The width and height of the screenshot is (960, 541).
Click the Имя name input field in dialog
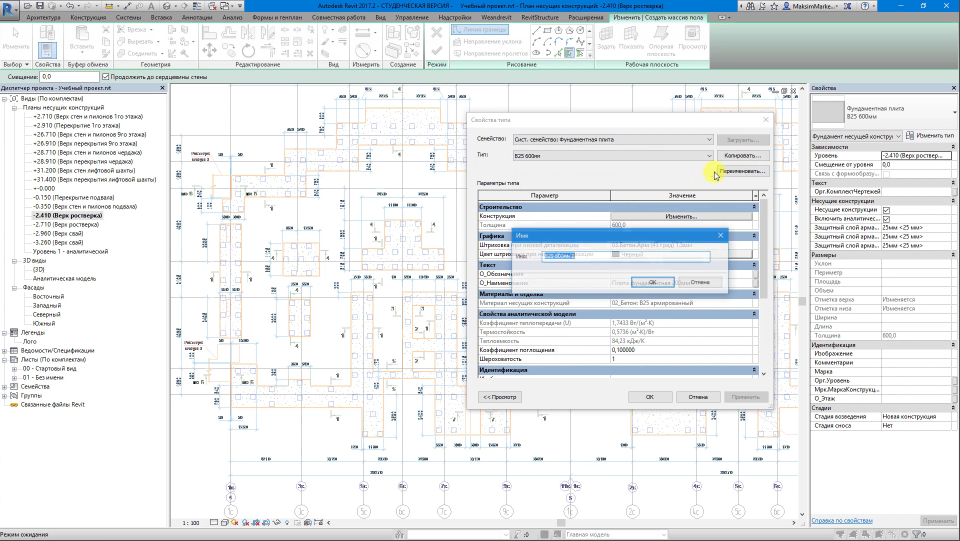tap(626, 256)
